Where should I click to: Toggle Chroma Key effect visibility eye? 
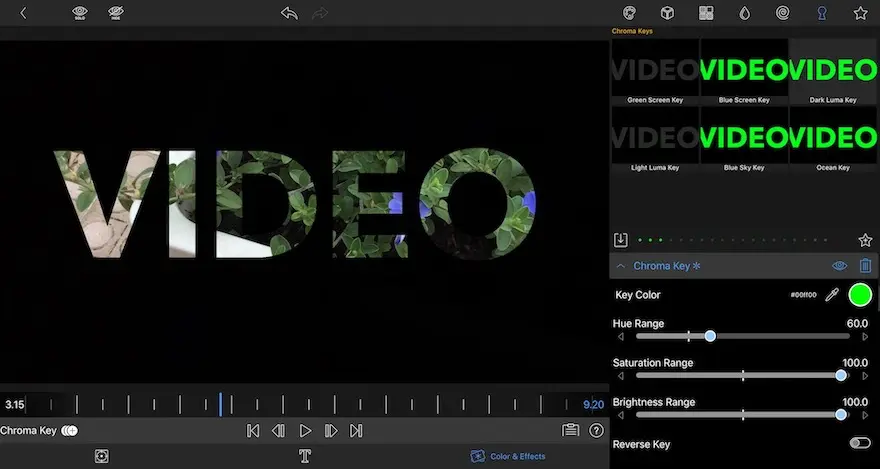pos(839,266)
